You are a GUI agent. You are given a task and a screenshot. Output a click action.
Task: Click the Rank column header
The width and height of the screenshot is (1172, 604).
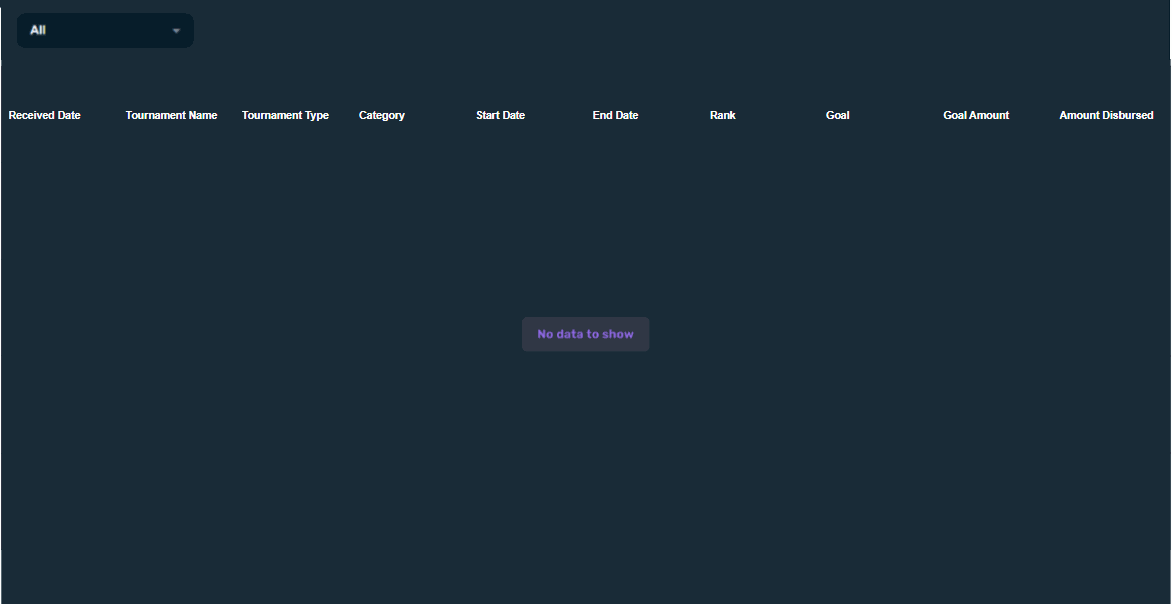click(x=723, y=115)
